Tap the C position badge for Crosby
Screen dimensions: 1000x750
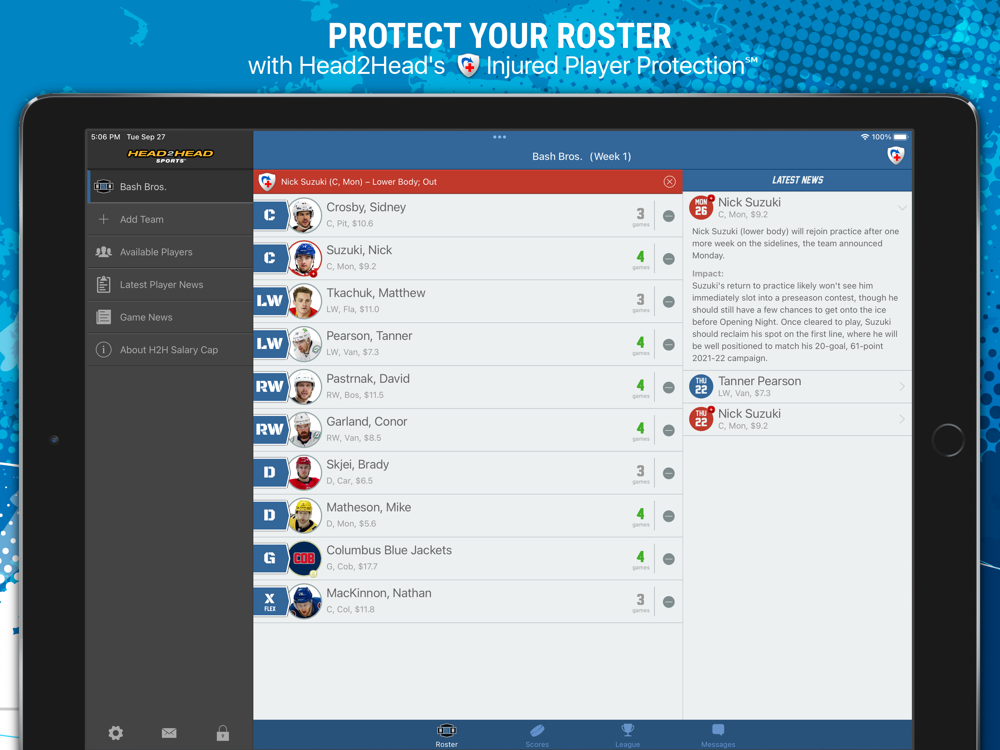point(270,216)
